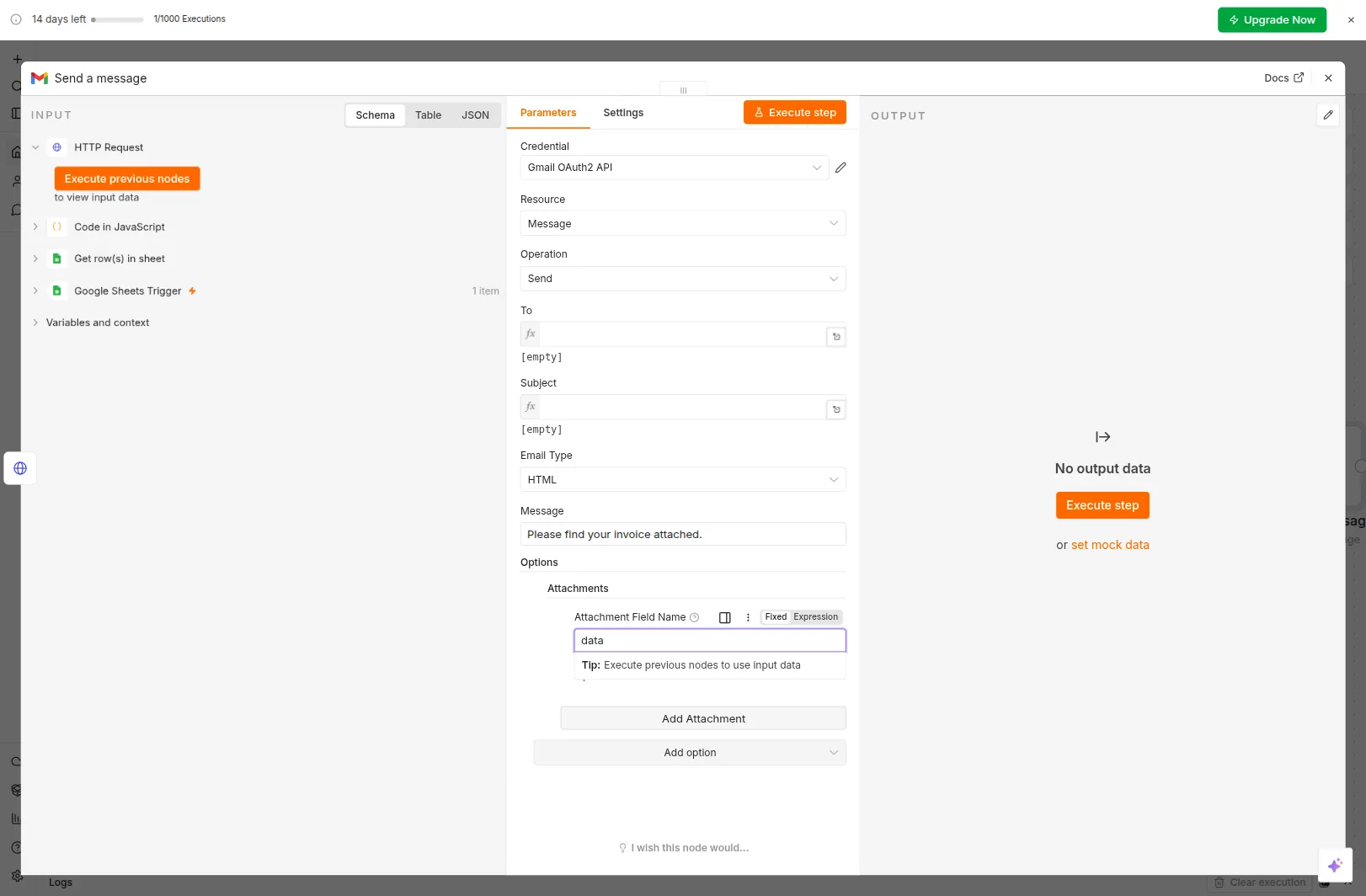1366x896 pixels.
Task: Click the Get row(s) in sheet icon
Action: point(57,259)
